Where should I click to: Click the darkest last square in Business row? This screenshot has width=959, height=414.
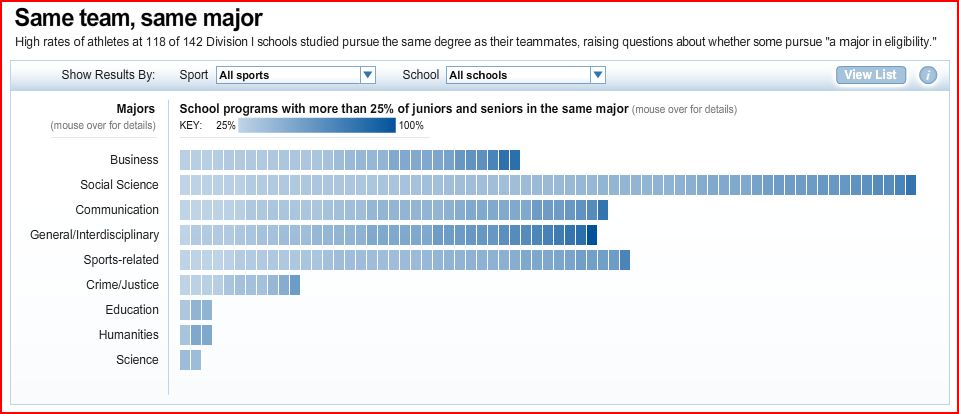[x=515, y=160]
